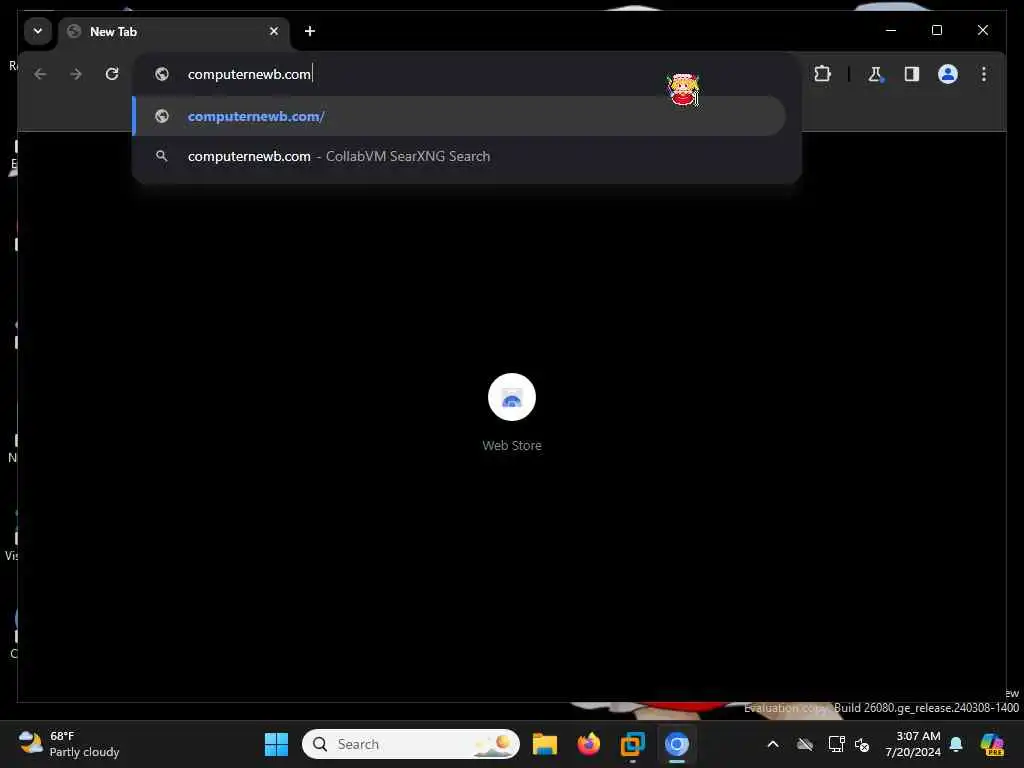Open a new tab with plus button

coord(310,31)
